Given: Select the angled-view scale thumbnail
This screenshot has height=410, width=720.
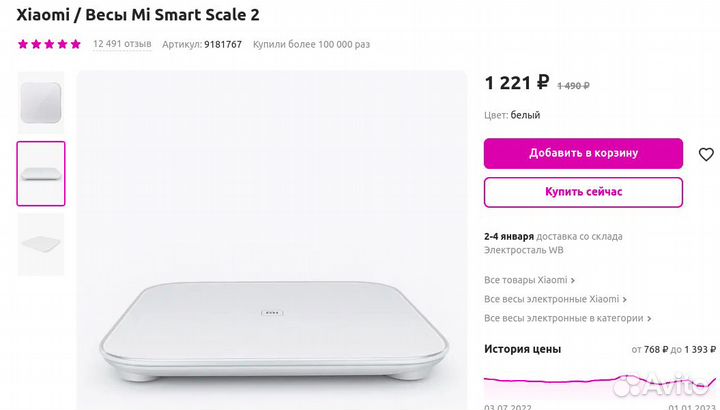Looking at the screenshot, I should 41,244.
